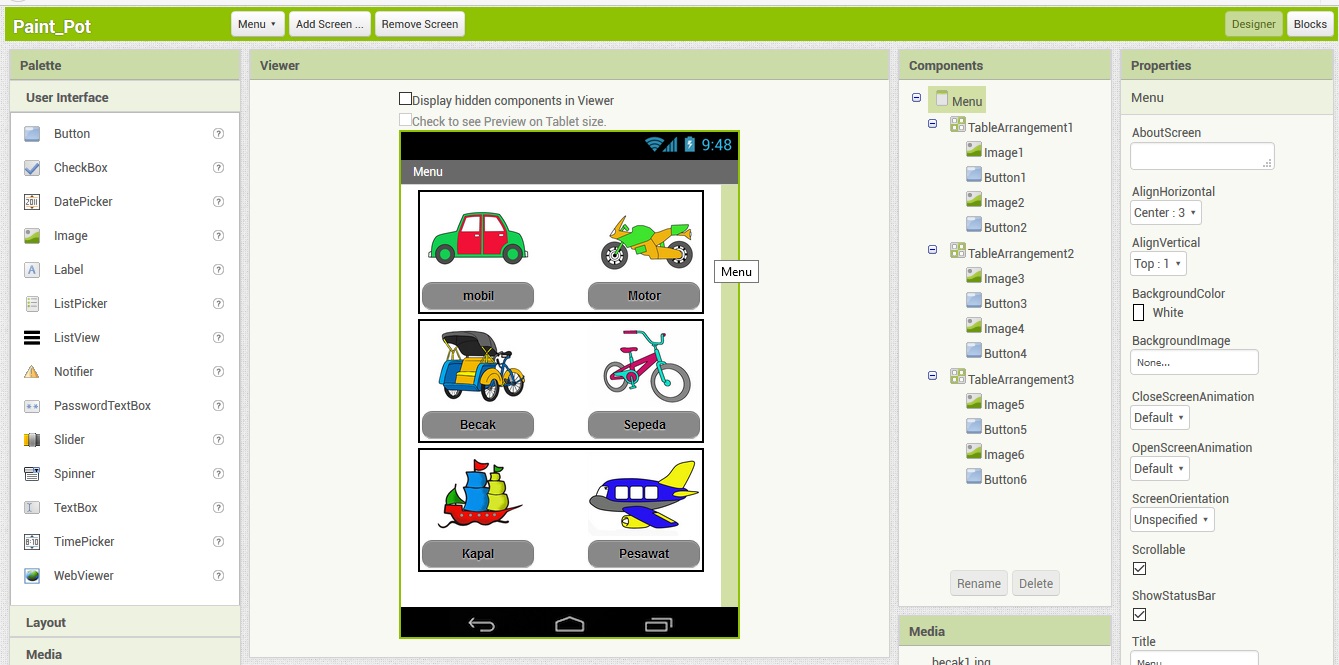Uncheck the ShowStatusBar property
The height and width of the screenshot is (665, 1339).
(x=1139, y=614)
